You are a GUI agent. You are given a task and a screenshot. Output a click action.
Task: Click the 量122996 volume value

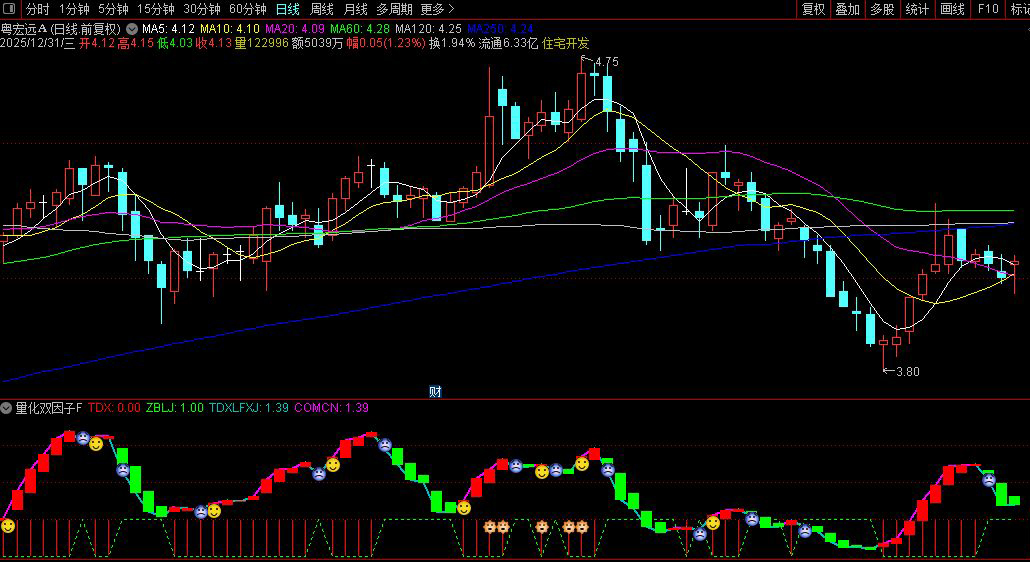point(262,44)
